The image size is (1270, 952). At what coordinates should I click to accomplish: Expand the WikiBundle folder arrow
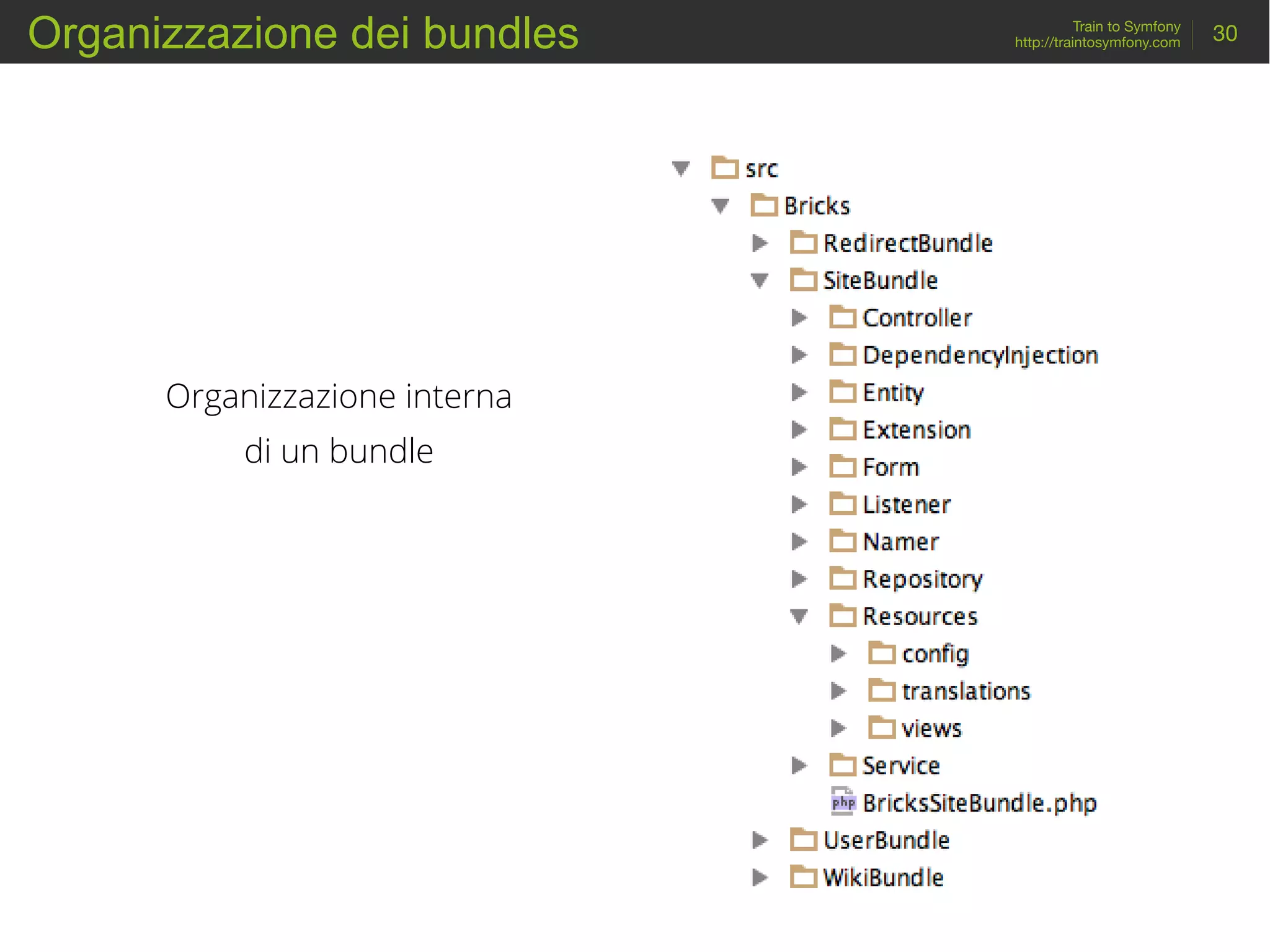[x=760, y=877]
